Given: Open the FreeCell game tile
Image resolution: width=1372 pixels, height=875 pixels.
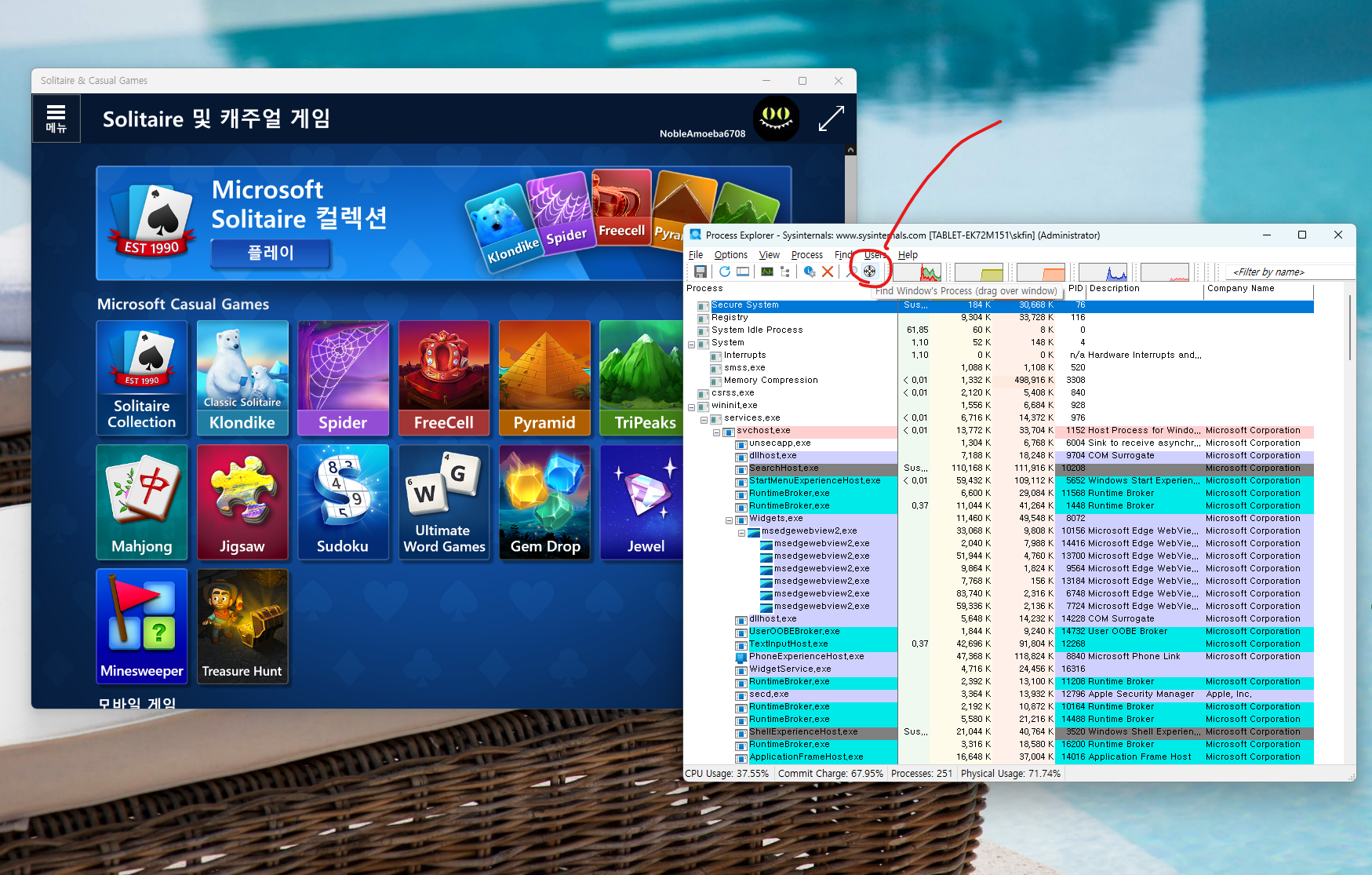Looking at the screenshot, I should pyautogui.click(x=444, y=378).
